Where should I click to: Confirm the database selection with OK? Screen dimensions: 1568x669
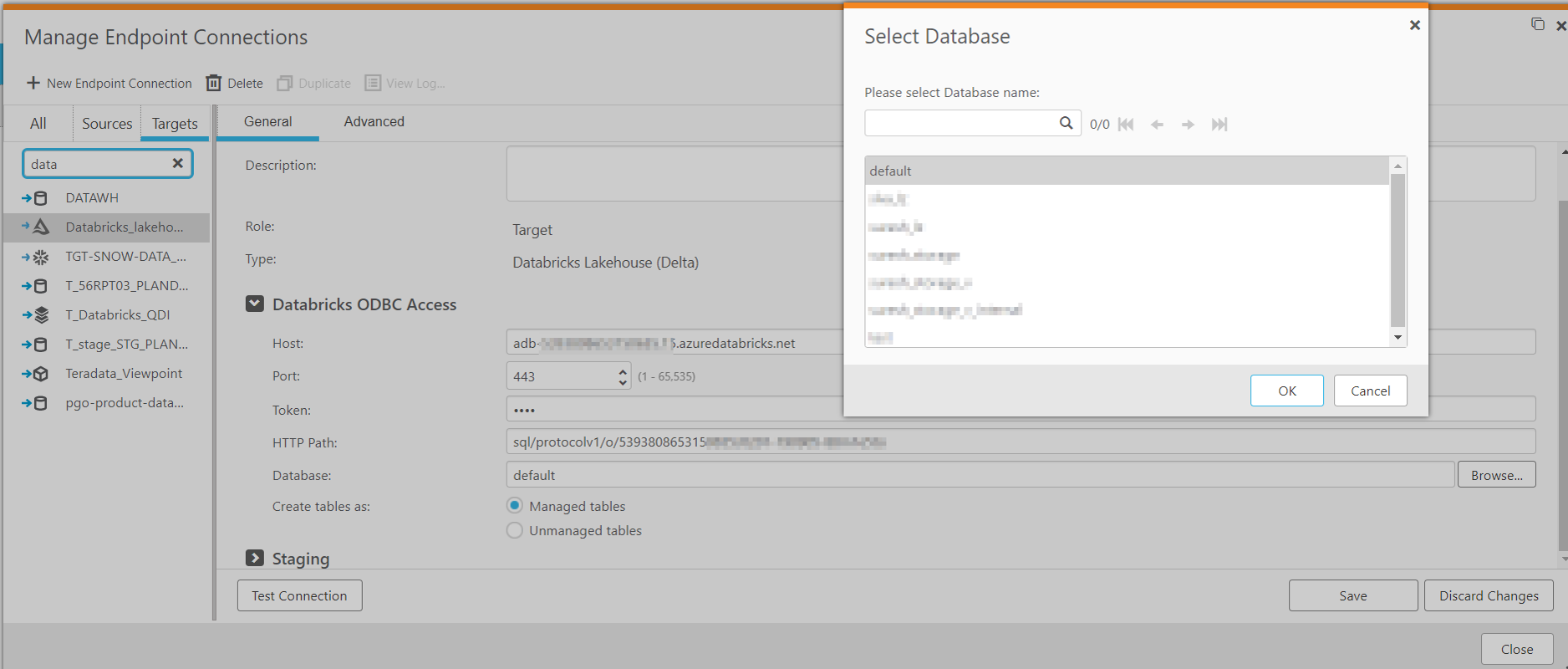(1286, 391)
